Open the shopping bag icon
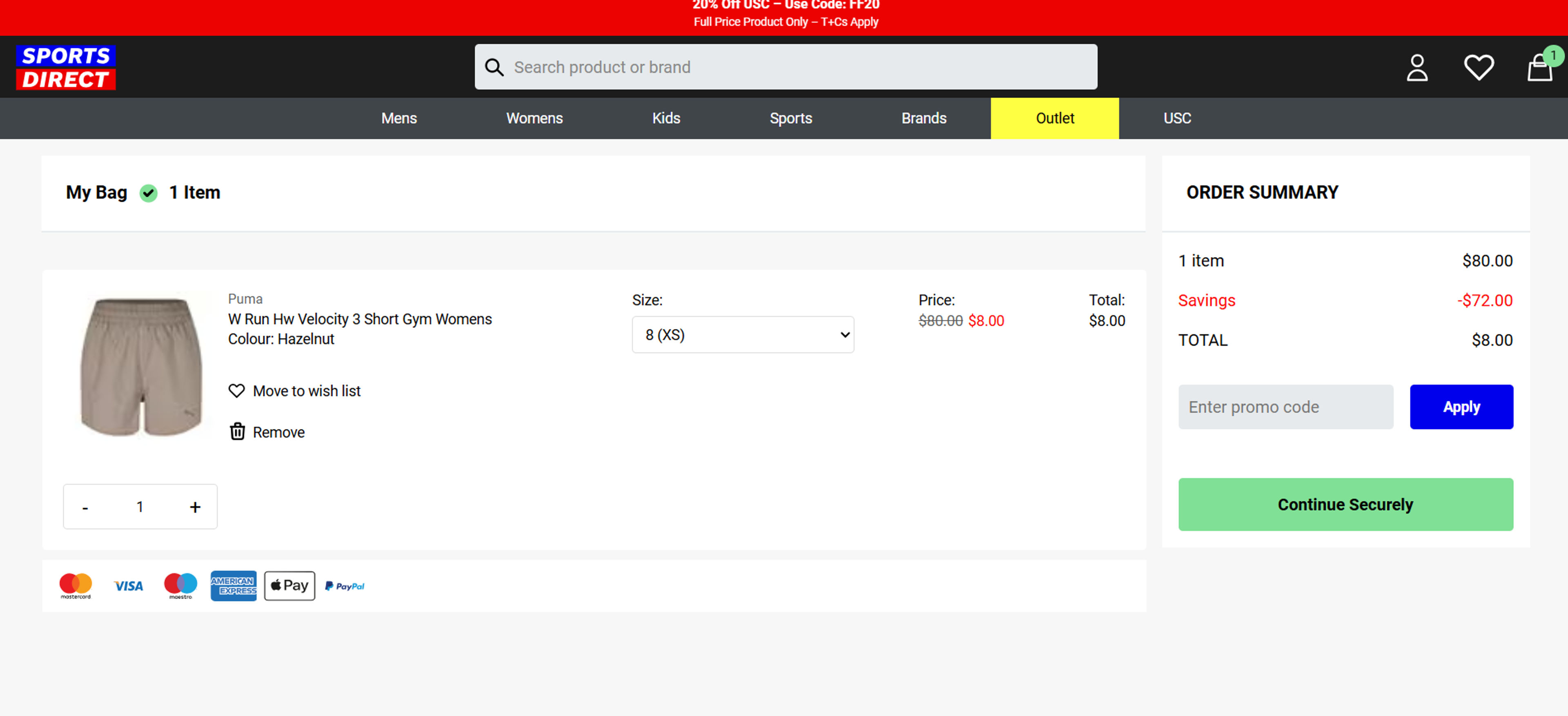Viewport: 1568px width, 716px height. (x=1539, y=67)
